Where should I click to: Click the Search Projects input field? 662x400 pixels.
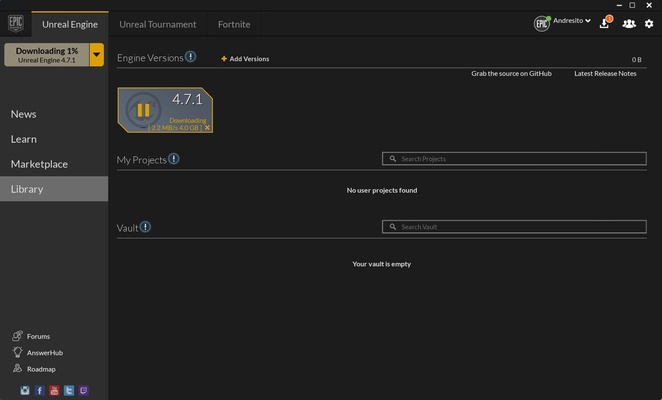pyautogui.click(x=514, y=159)
